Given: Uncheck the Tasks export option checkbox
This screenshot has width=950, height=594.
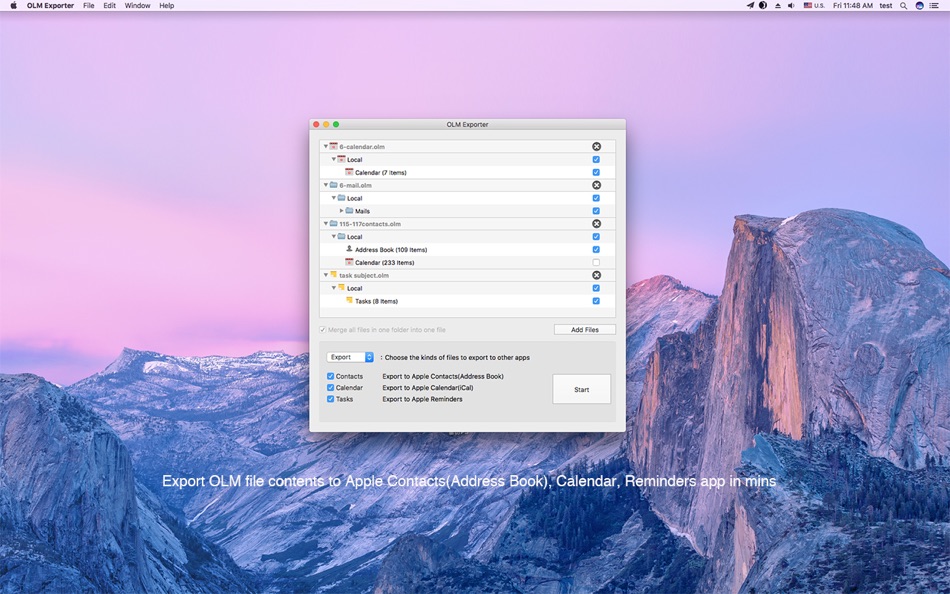Looking at the screenshot, I should tap(330, 399).
